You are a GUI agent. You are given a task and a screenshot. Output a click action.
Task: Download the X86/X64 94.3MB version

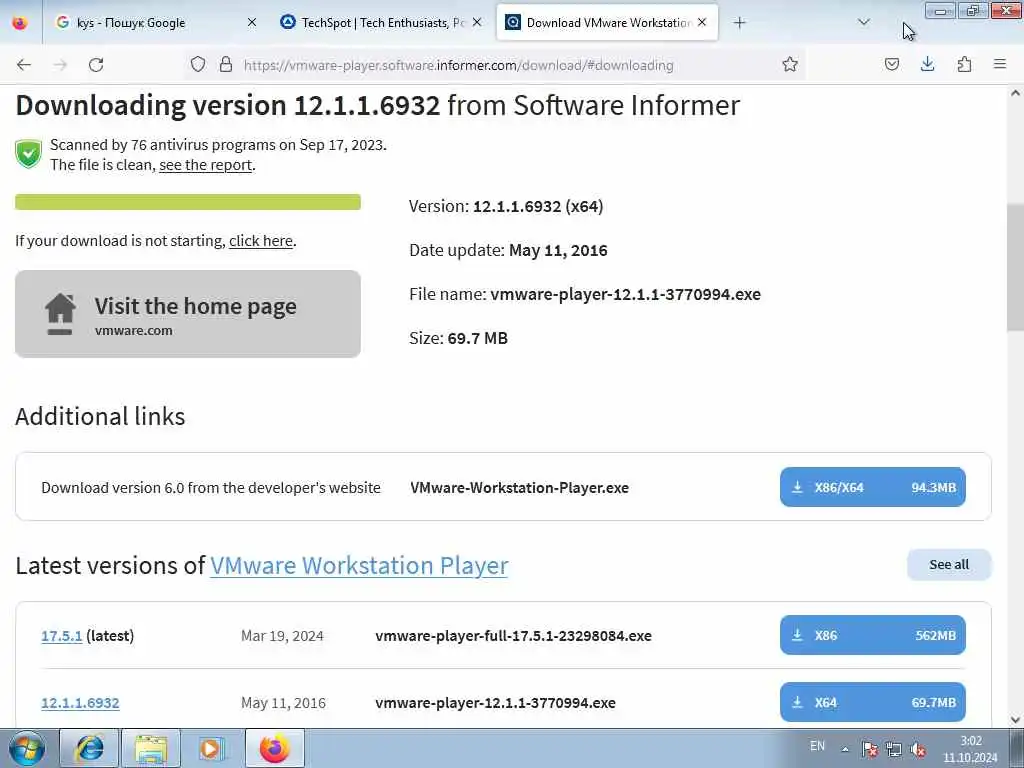pos(872,487)
